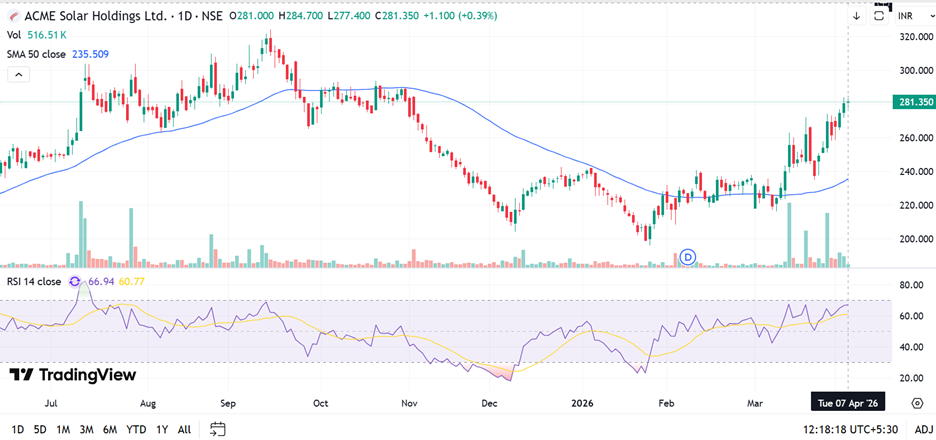The width and height of the screenshot is (936, 440).
Task: Click the RSI 14 close indicator label
Action: coord(35,282)
